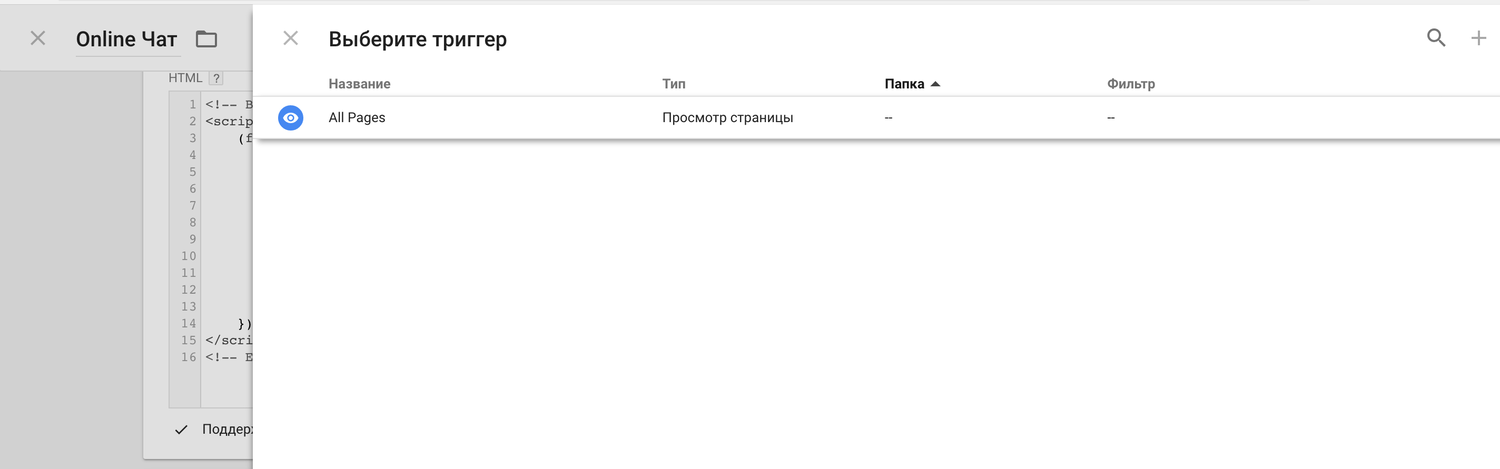Edit the Online Чат tag name field
1500x469 pixels.
pyautogui.click(x=126, y=40)
